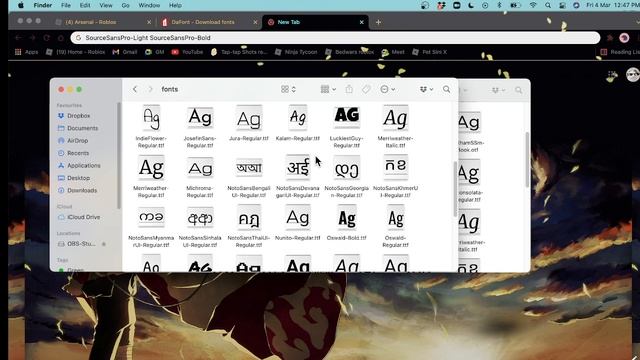The width and height of the screenshot is (640, 360).
Task: Click the Share icon in Finder toolbar
Action: coord(349,89)
